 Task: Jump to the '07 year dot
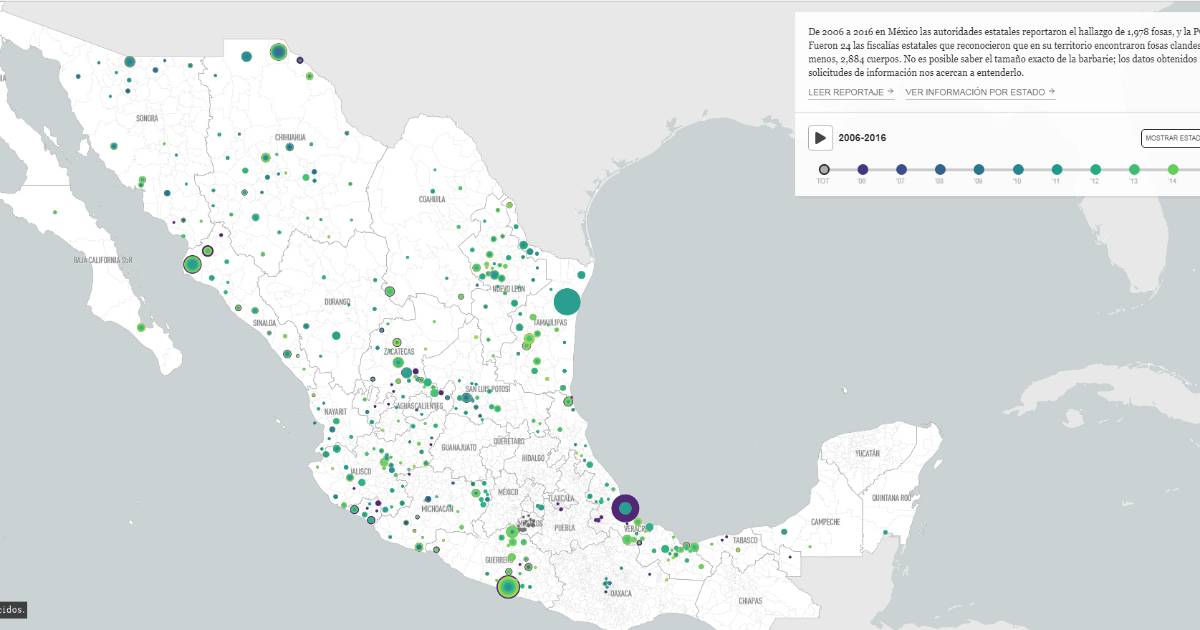click(902, 170)
